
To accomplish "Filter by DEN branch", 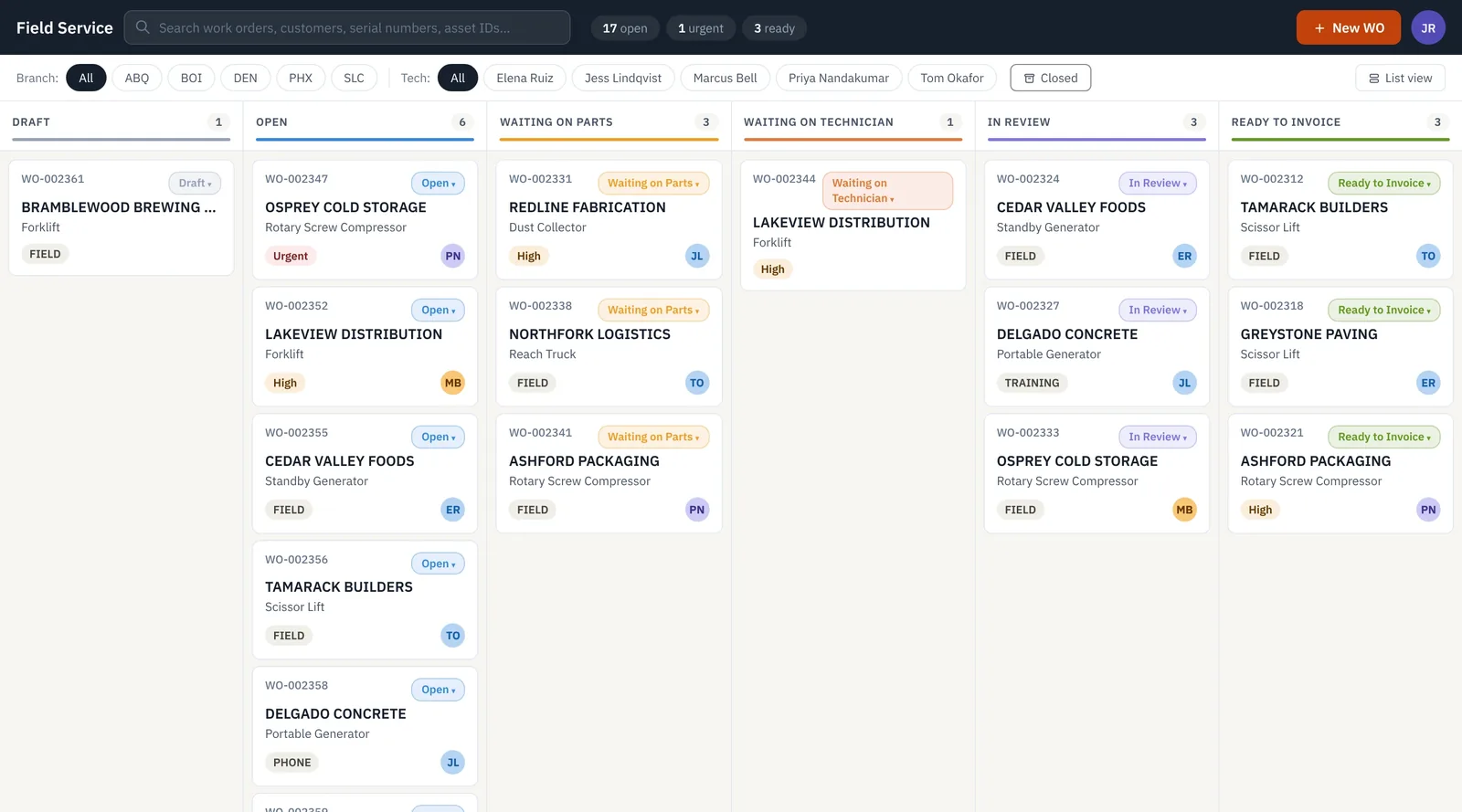I will tap(245, 78).
